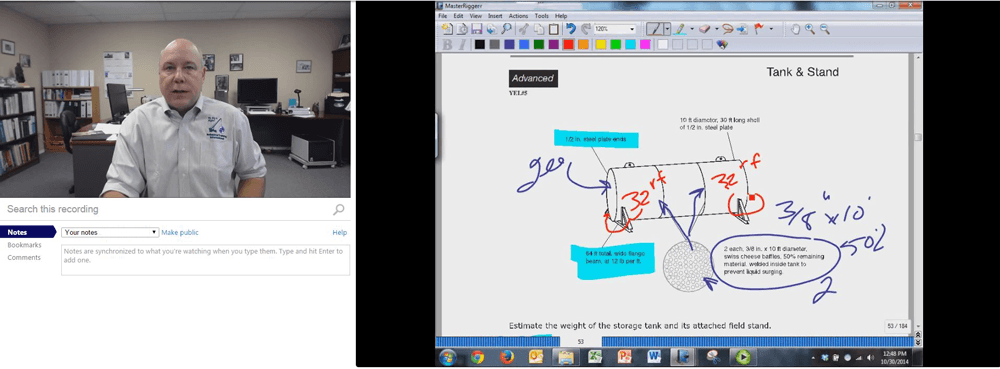Pick the bright green color swatch
The height and width of the screenshot is (369, 1000).
point(615,44)
